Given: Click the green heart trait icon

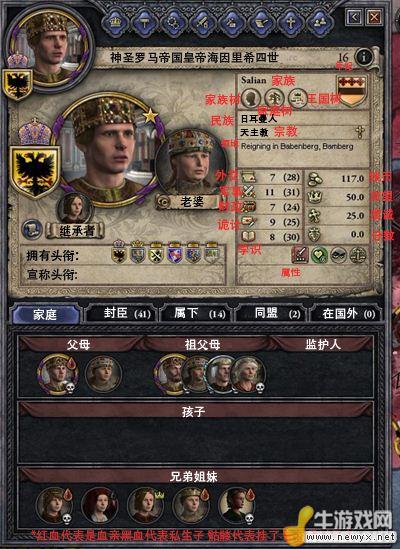Looking at the screenshot, I should pos(319,256).
